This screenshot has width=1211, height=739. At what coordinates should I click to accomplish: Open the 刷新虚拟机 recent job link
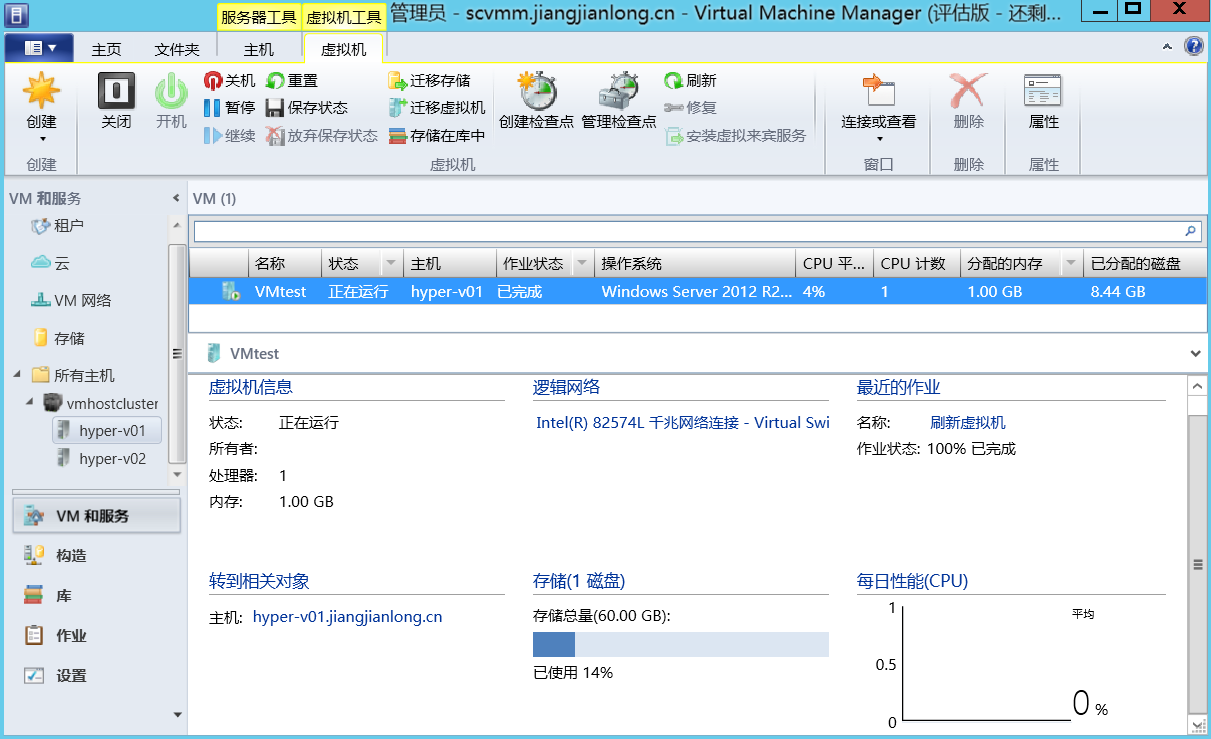[968, 422]
